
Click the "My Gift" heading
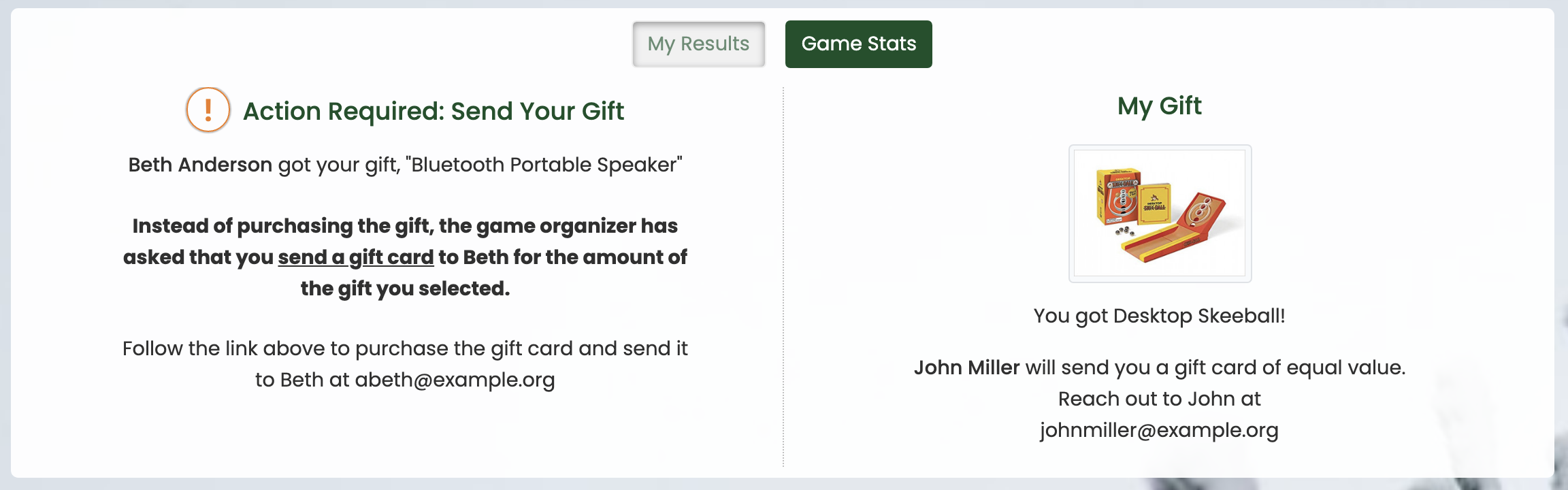pyautogui.click(x=1160, y=106)
